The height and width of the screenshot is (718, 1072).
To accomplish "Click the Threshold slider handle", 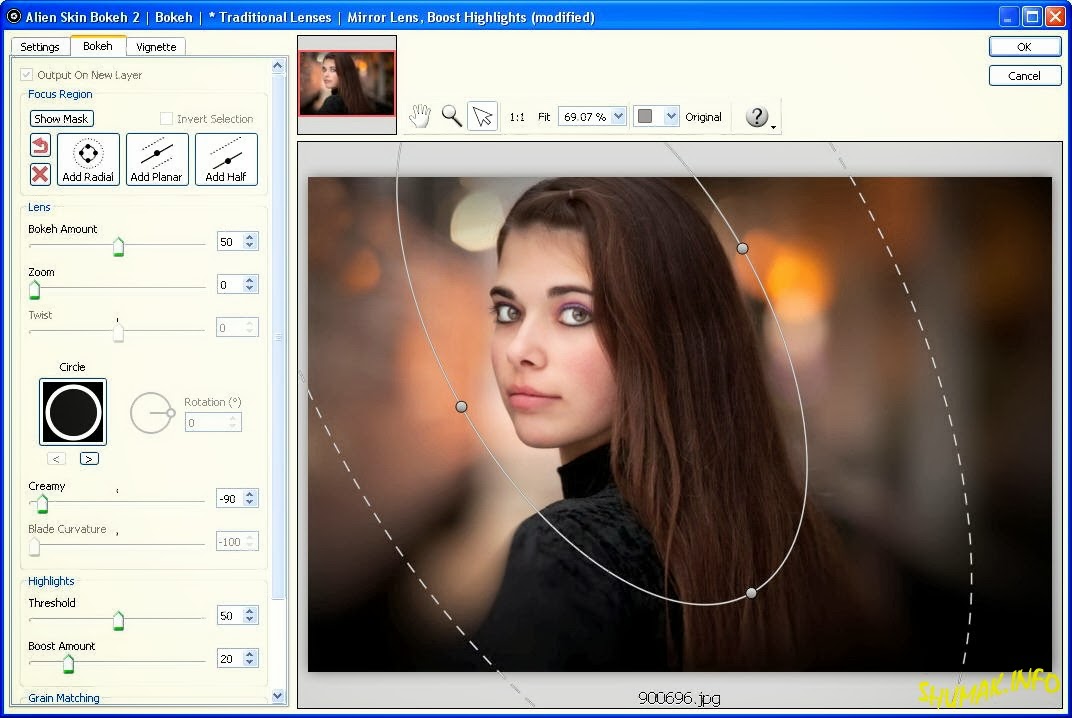I will point(118,620).
